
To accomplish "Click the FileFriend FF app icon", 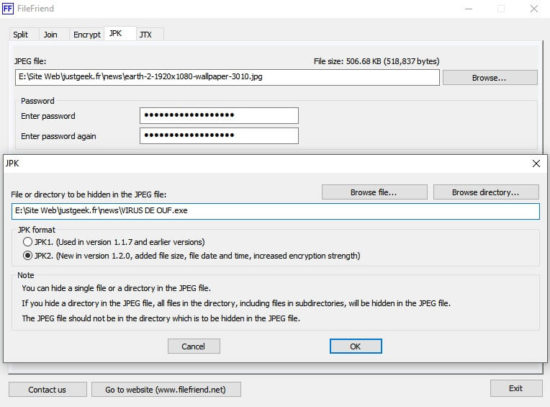I will (8, 8).
